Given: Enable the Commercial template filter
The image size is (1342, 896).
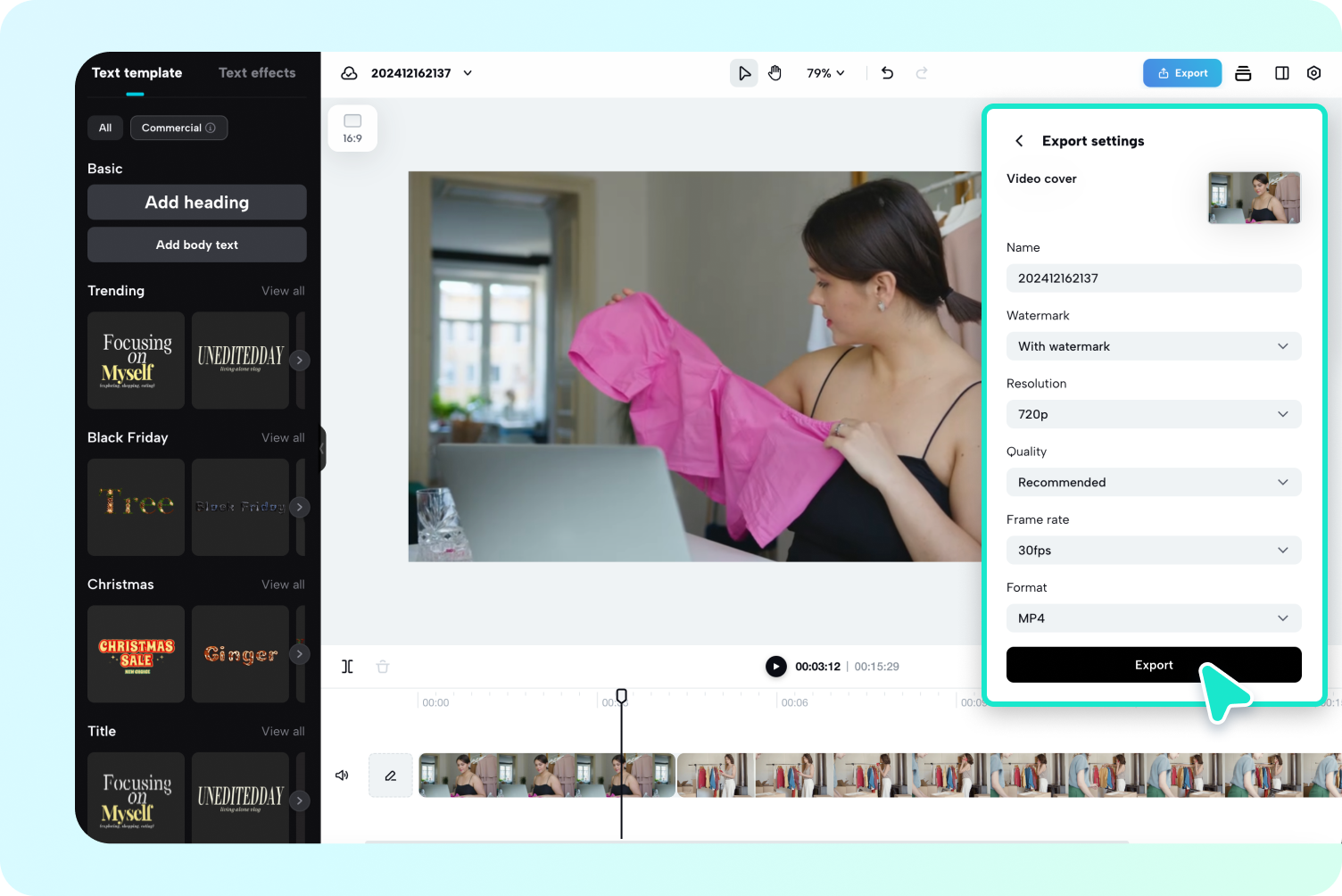Looking at the screenshot, I should tap(178, 128).
